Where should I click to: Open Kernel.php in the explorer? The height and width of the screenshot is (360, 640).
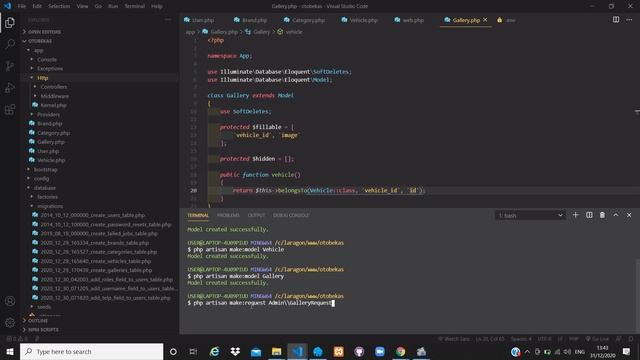pyautogui.click(x=53, y=105)
